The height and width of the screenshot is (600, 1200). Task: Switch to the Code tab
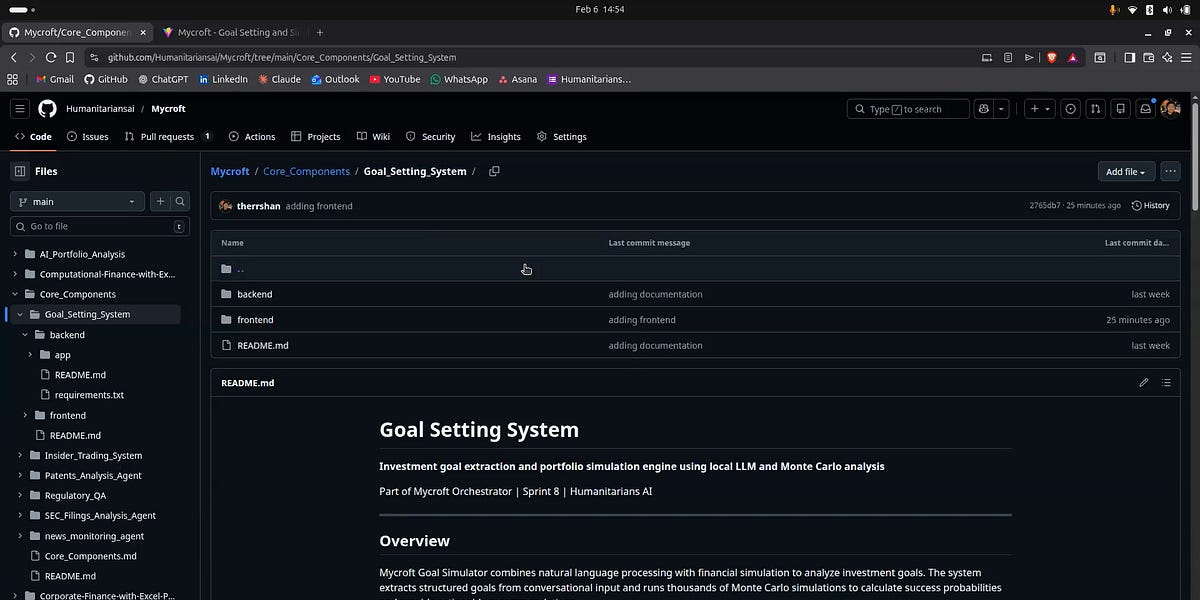(x=33, y=137)
